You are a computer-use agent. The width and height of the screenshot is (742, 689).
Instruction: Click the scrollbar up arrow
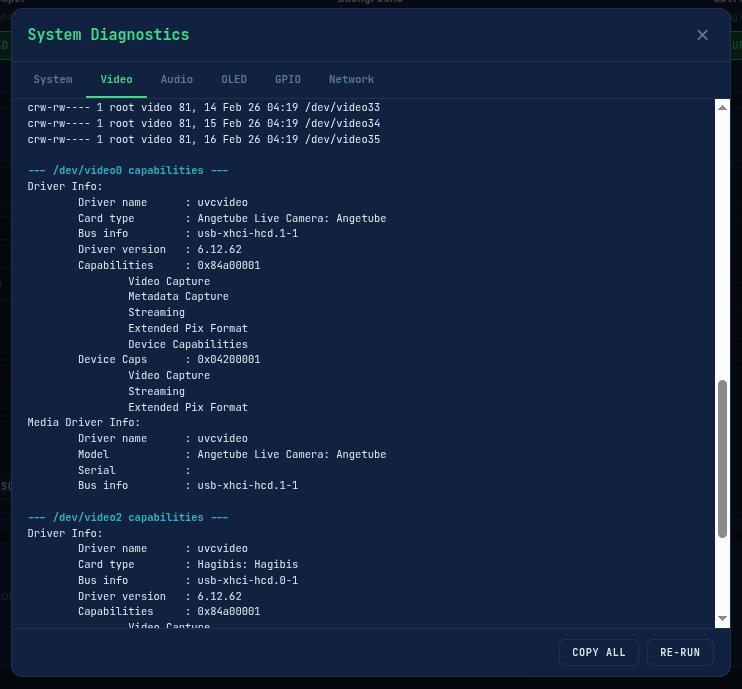[x=722, y=107]
